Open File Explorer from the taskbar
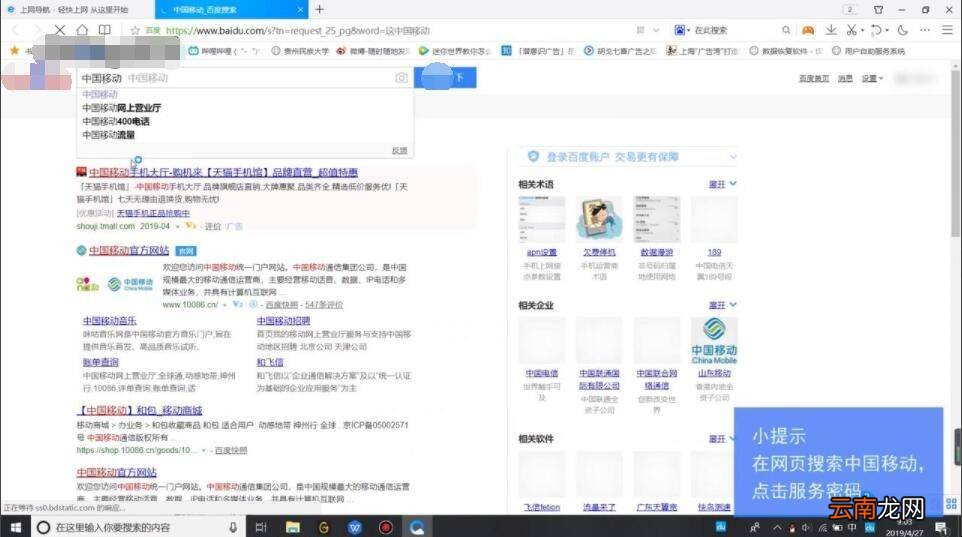This screenshot has width=962, height=537. click(293, 527)
